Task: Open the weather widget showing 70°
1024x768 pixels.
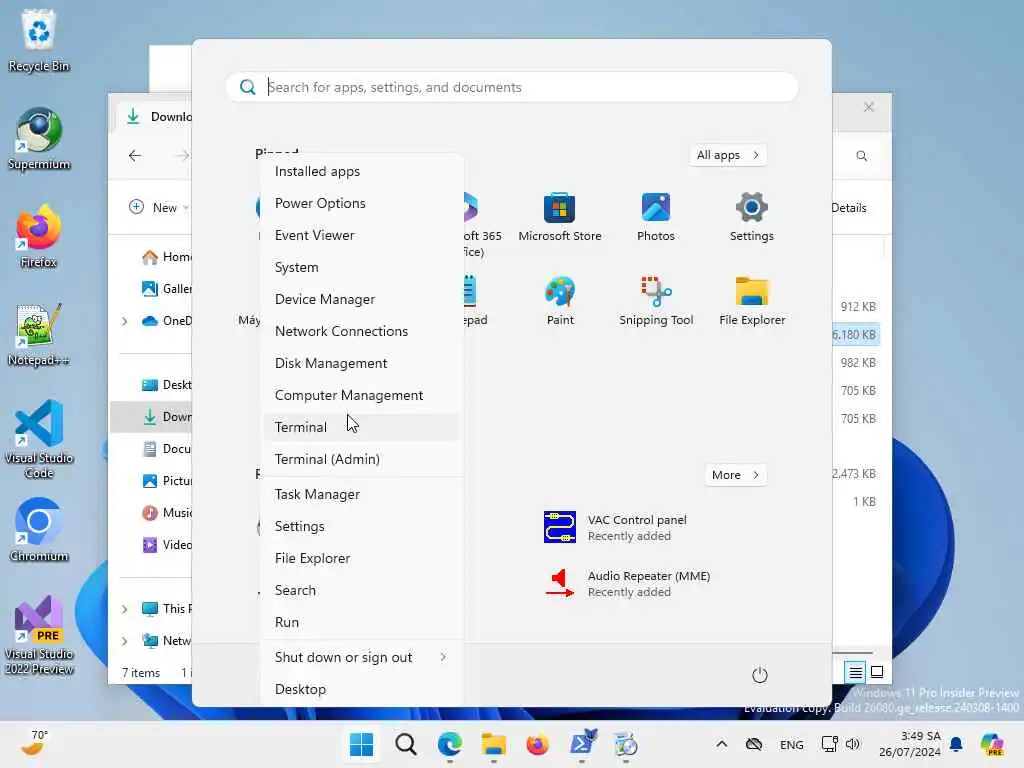Action: tap(34, 744)
